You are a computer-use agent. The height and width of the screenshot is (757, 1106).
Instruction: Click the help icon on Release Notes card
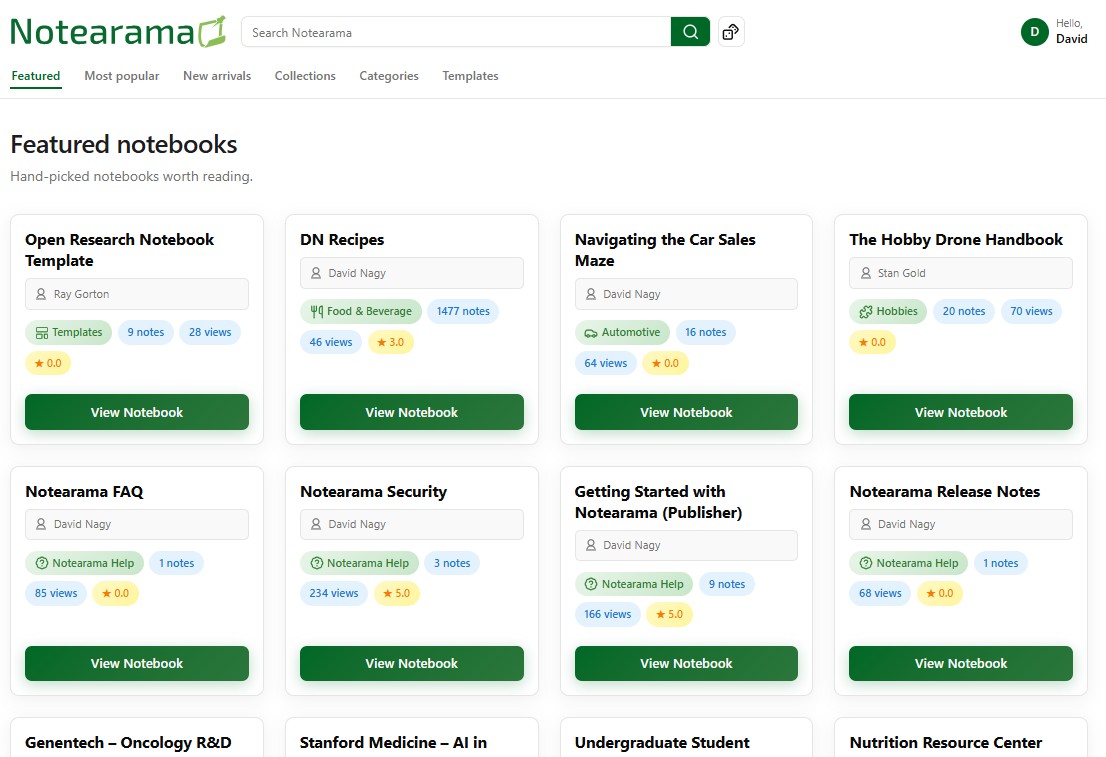pos(865,563)
